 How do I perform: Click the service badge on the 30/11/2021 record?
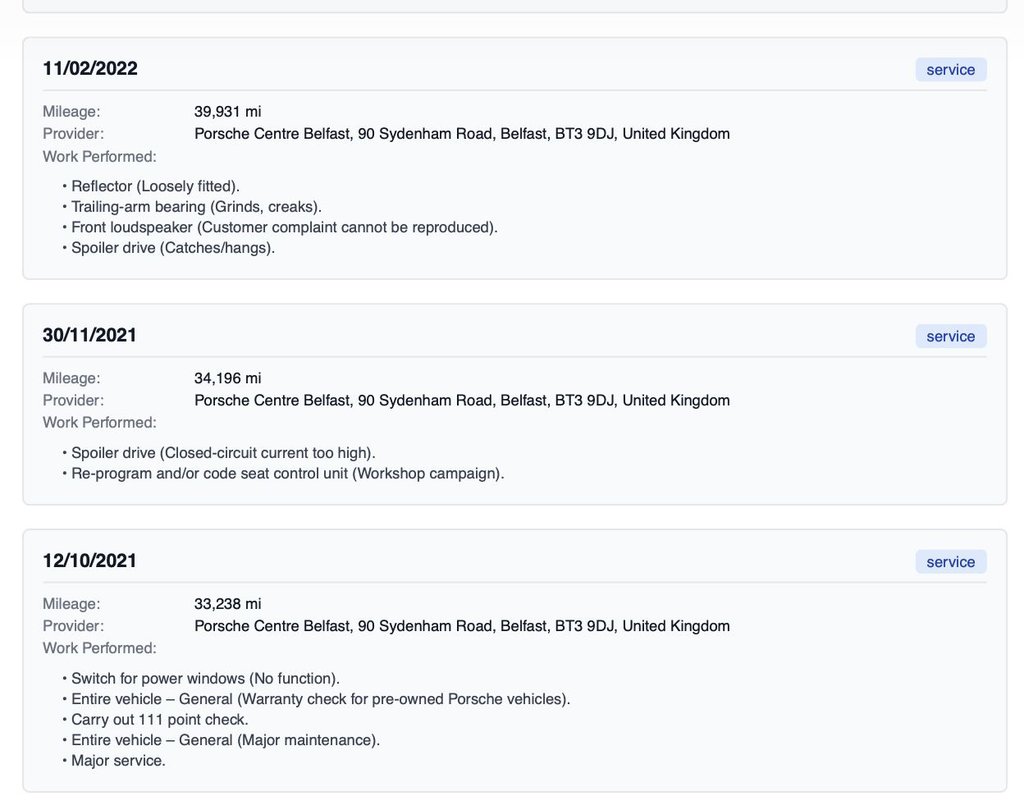tap(950, 336)
